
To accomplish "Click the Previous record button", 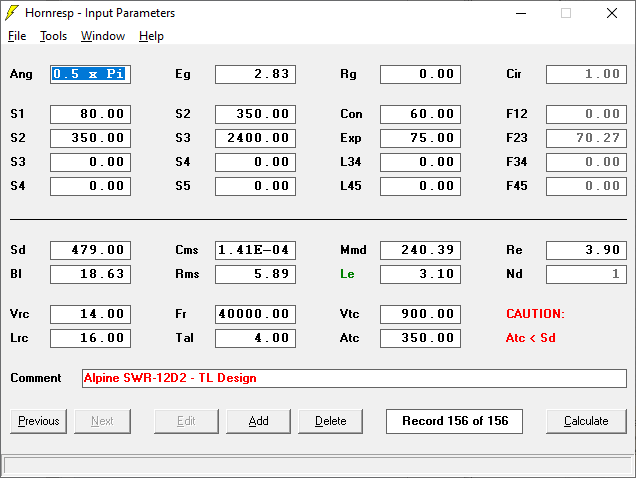I will 39,421.
